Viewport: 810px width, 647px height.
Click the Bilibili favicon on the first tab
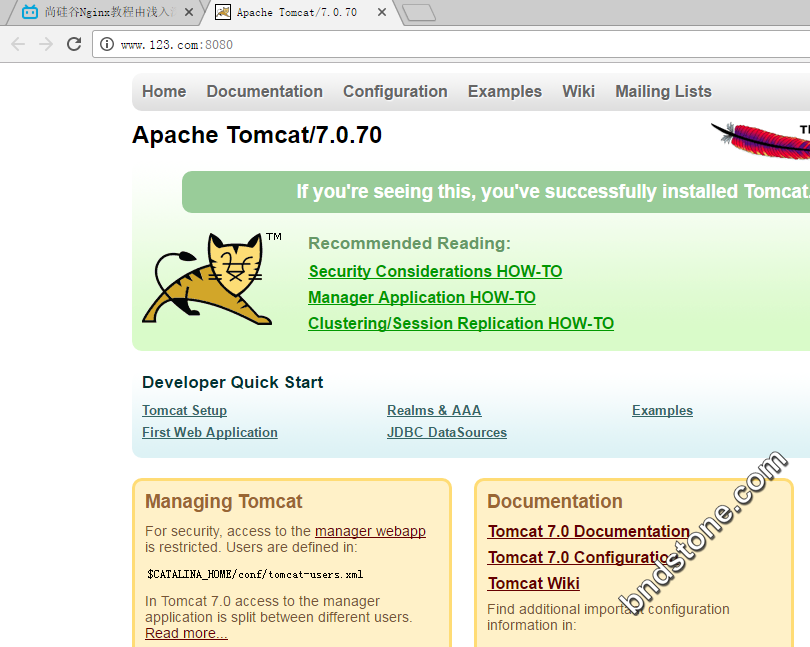pyautogui.click(x=30, y=12)
